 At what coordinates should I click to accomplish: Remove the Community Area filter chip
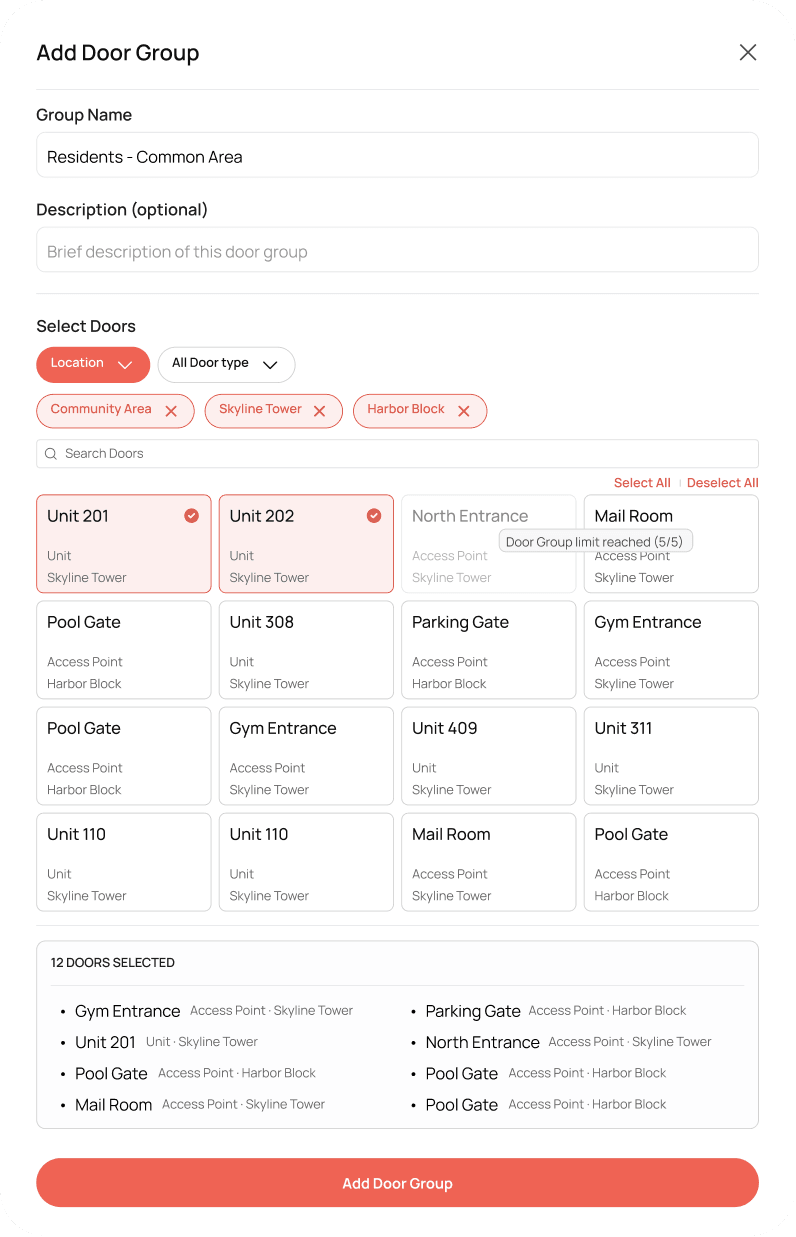coord(171,411)
